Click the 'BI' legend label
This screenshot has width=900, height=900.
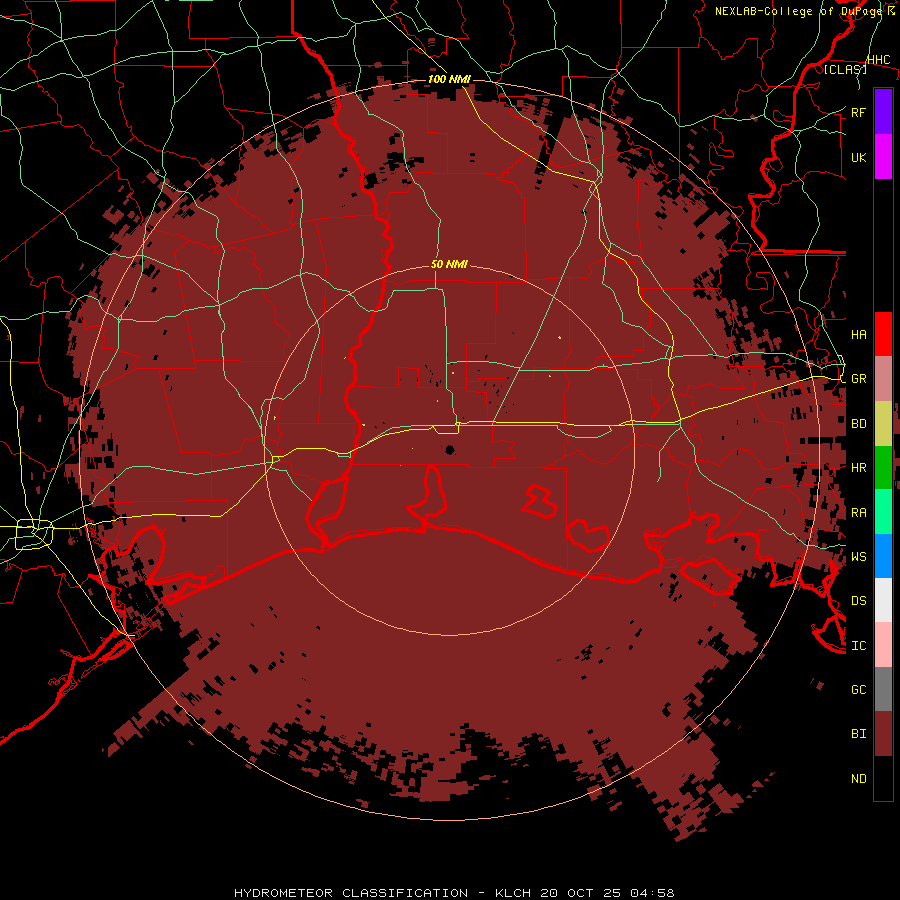click(859, 734)
